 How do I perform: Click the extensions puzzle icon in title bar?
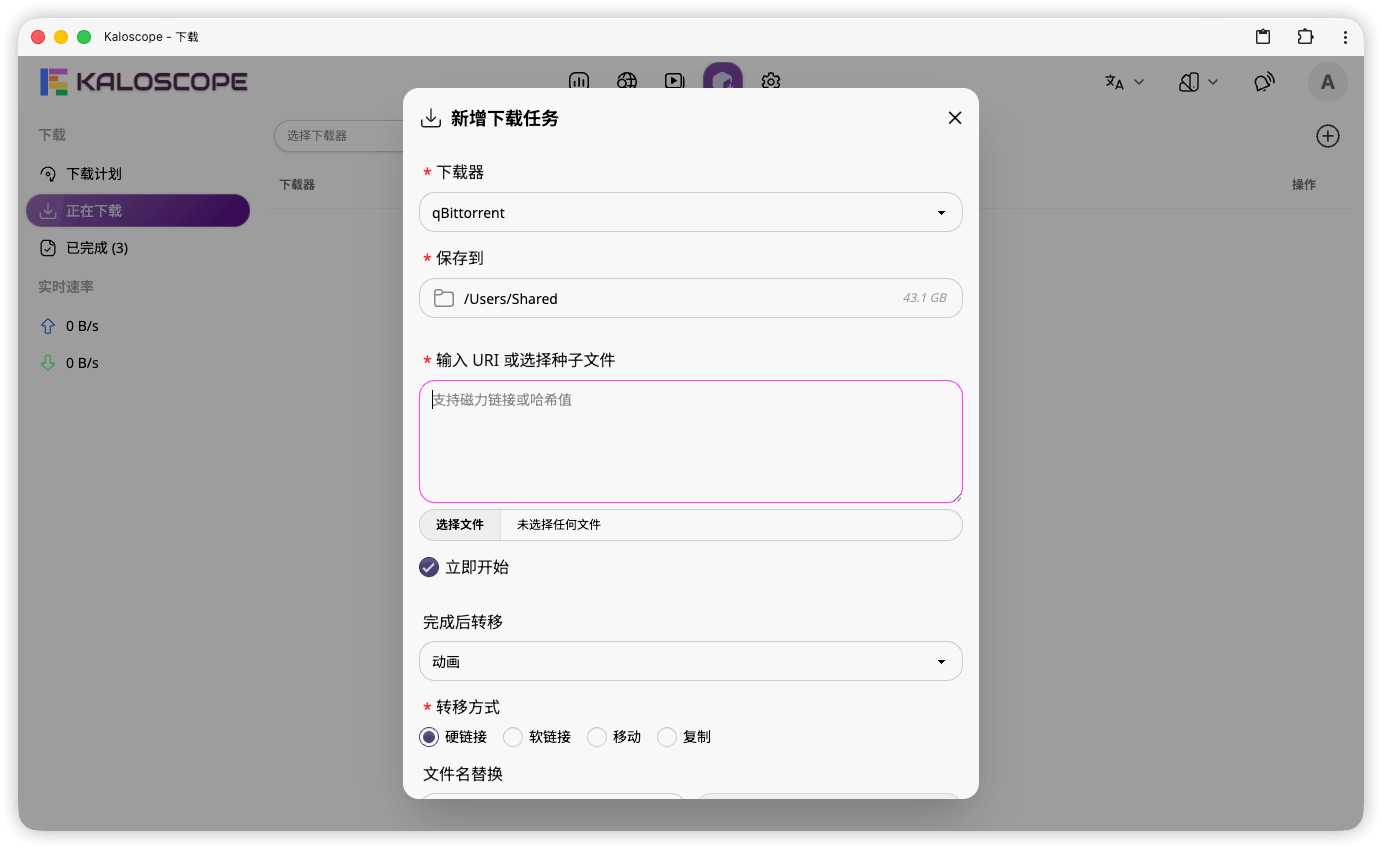point(1305,37)
